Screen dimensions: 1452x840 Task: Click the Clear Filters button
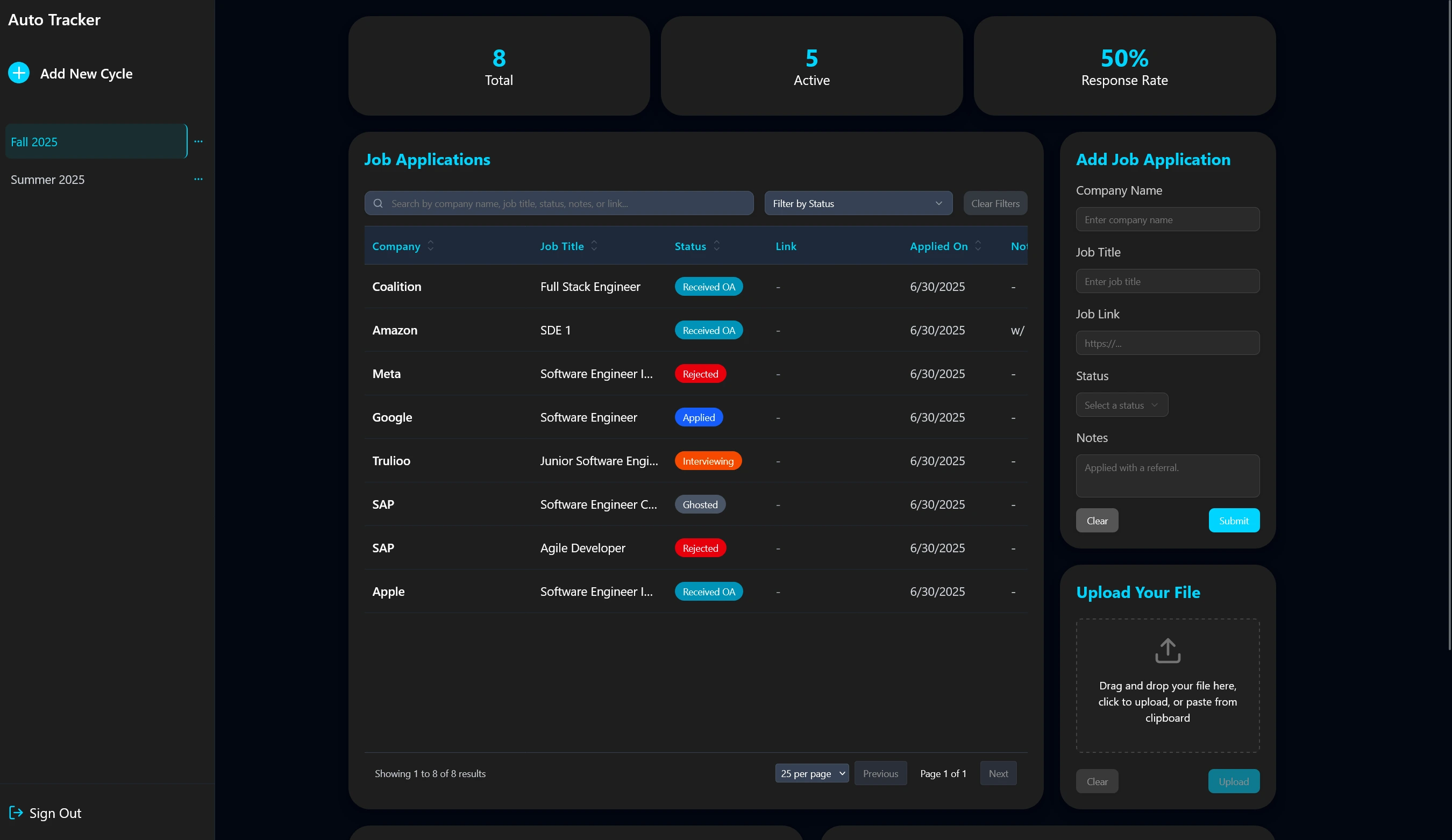point(995,203)
